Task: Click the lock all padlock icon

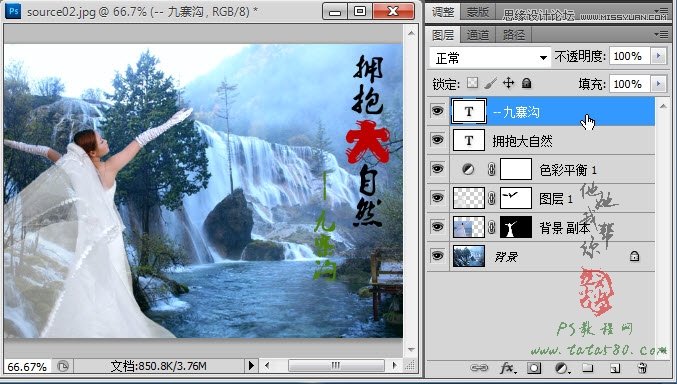Action: point(526,83)
